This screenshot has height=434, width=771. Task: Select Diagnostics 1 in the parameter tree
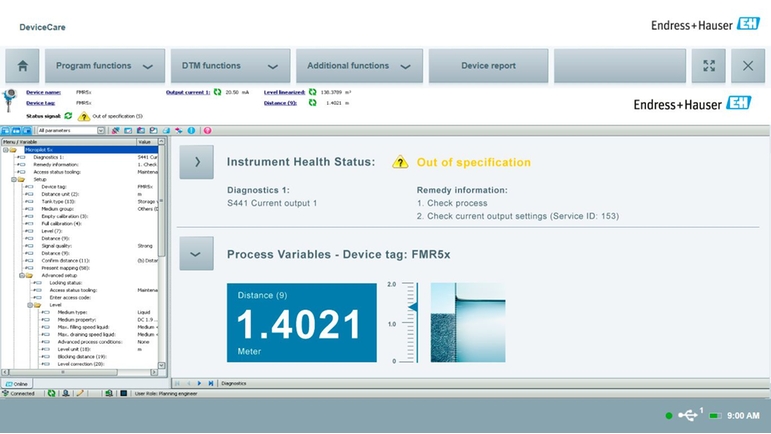48,157
